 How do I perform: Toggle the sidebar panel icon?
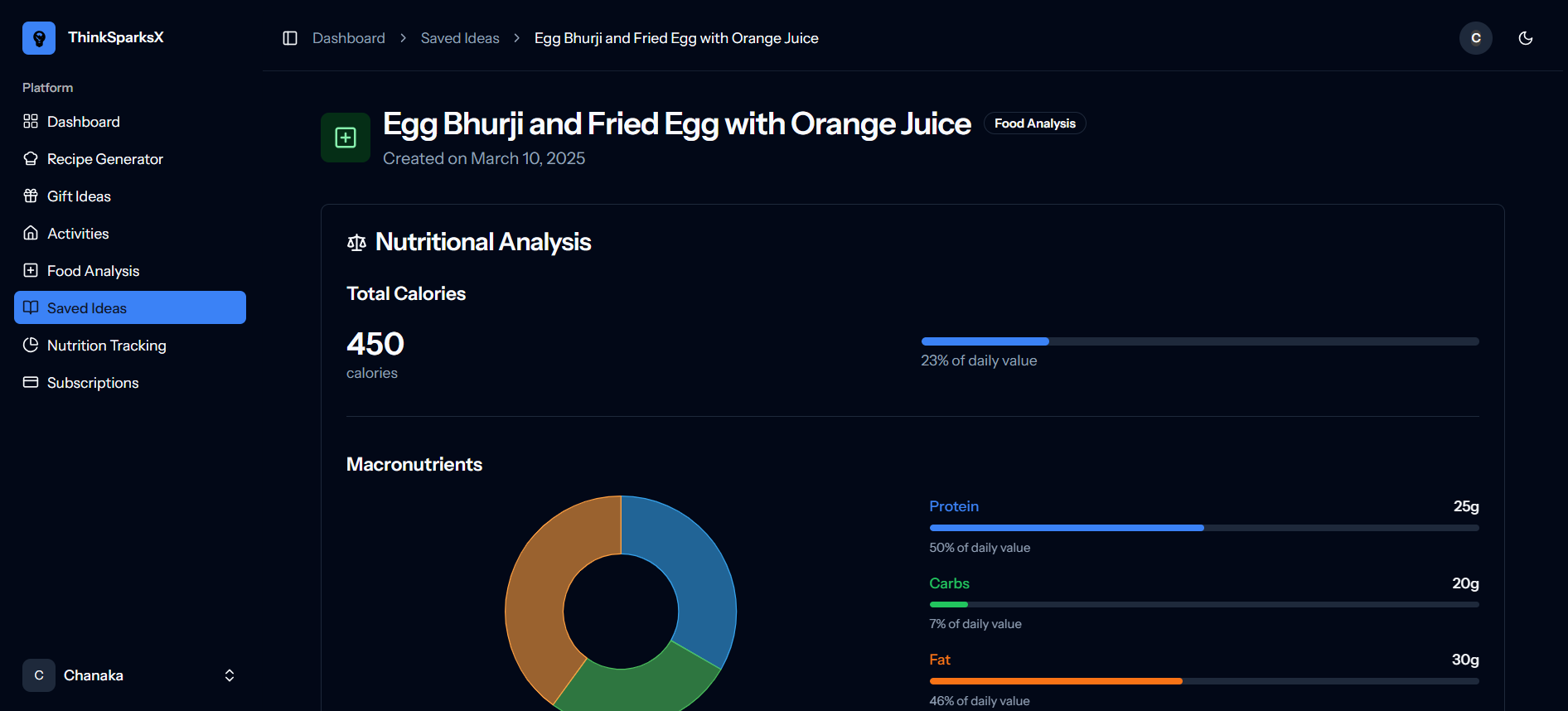(x=290, y=38)
